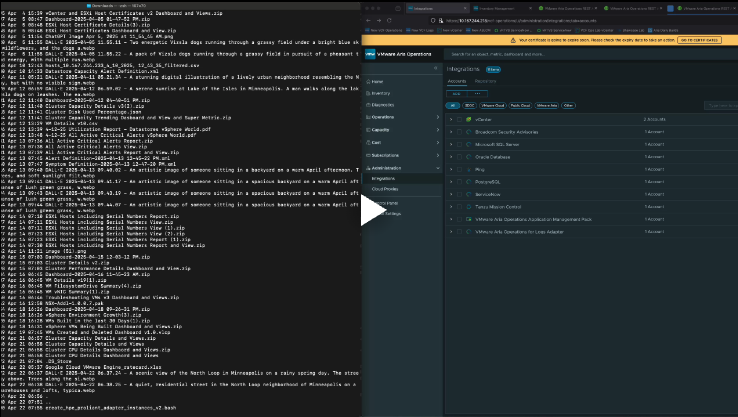The width and height of the screenshot is (738, 417).
Task: Click the Broadcom Security Advisories icon
Action: tap(469, 132)
